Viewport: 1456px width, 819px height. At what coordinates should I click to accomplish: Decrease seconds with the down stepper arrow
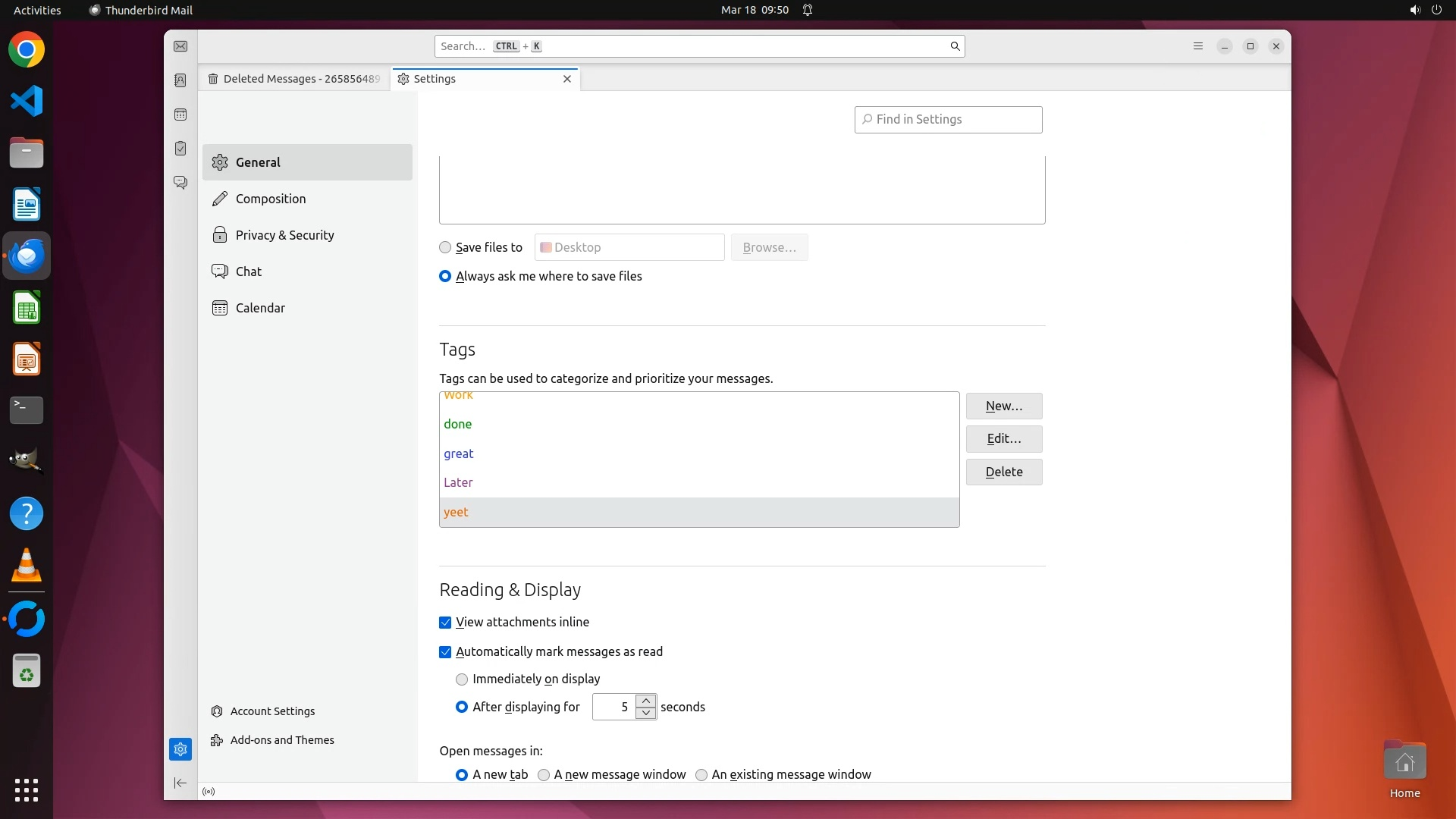(646, 713)
